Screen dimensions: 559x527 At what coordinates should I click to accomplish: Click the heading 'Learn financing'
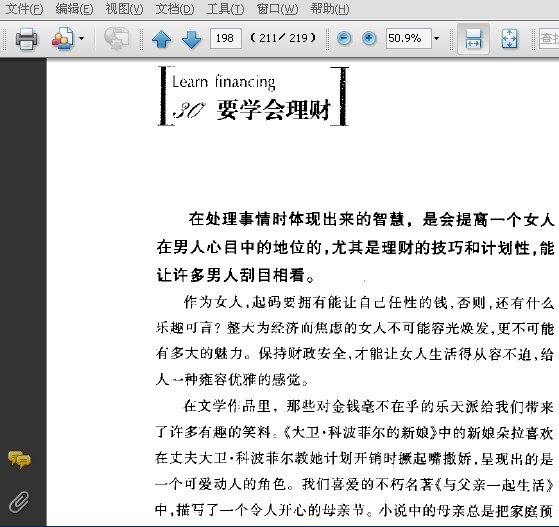pos(224,82)
